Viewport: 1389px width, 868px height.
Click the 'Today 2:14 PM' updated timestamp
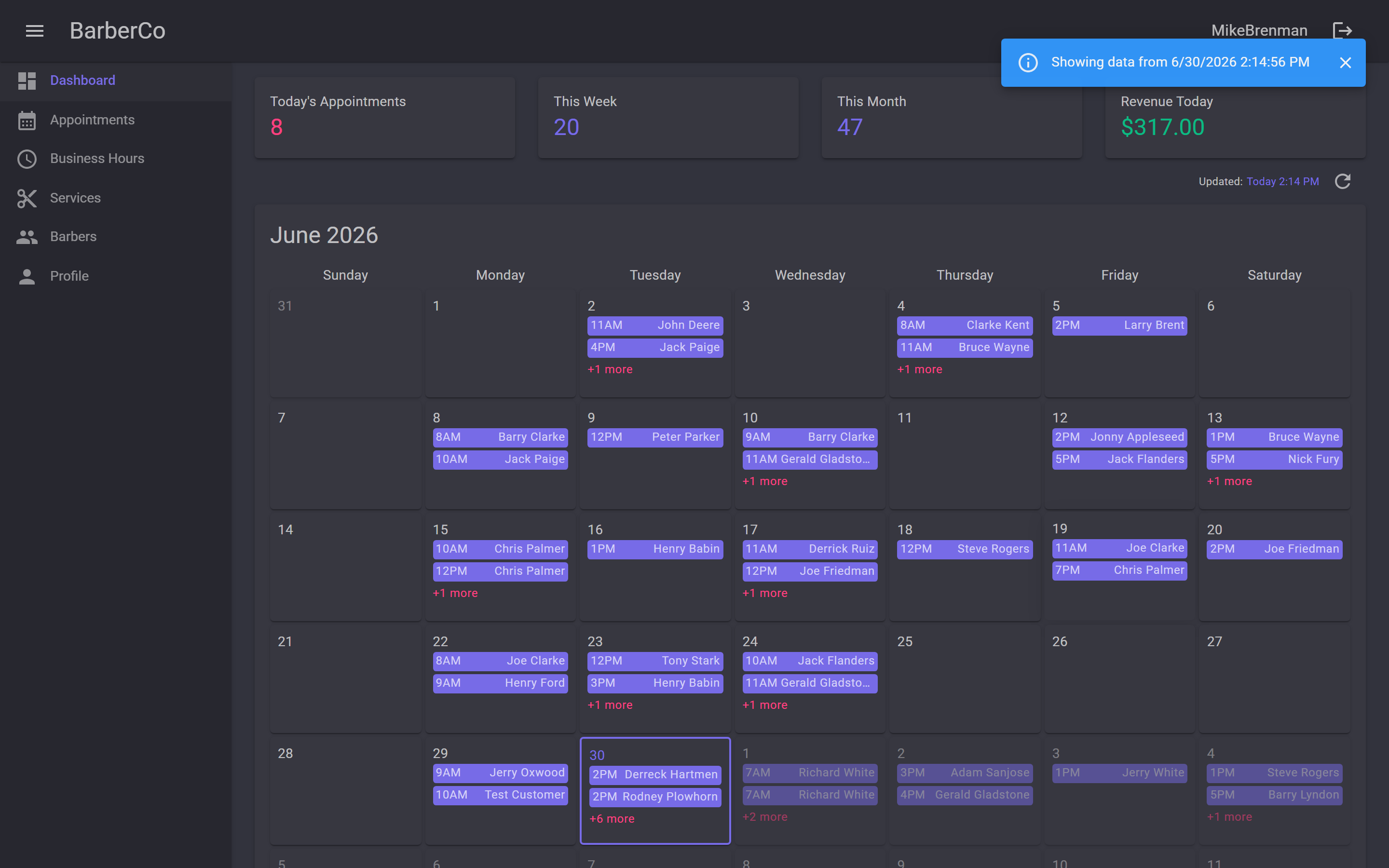(x=1282, y=181)
